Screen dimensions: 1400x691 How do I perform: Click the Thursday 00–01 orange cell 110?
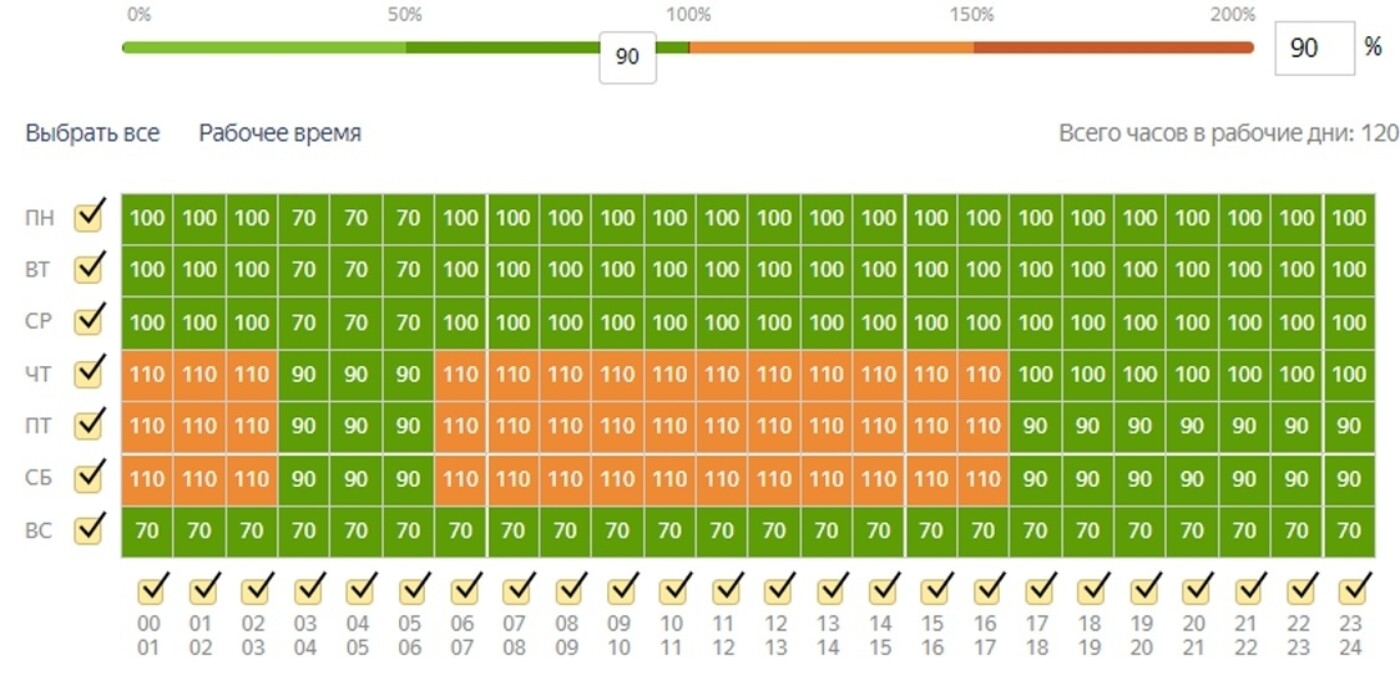coord(147,374)
